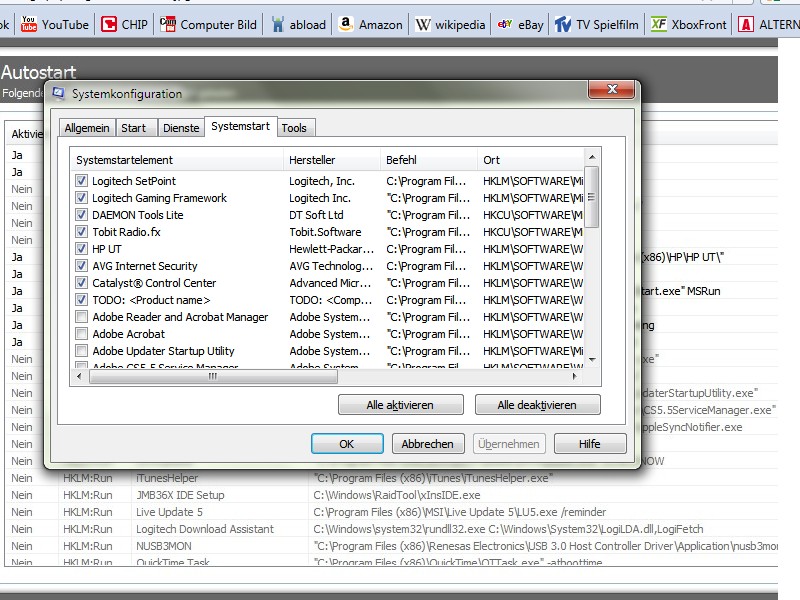Select the 'Hewlett-Packar…' manufacturer cell
The height and width of the screenshot is (600, 800).
tap(332, 248)
